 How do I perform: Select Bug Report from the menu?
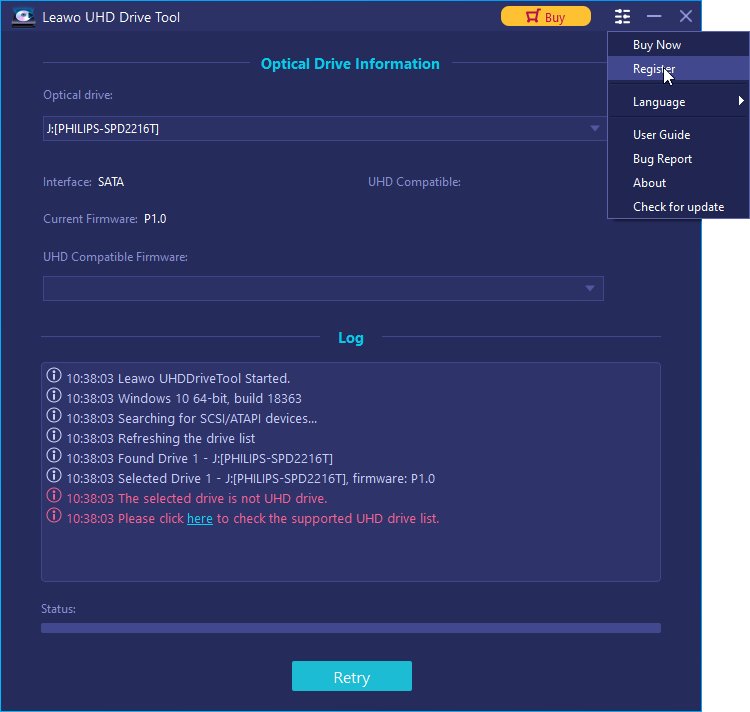point(662,159)
